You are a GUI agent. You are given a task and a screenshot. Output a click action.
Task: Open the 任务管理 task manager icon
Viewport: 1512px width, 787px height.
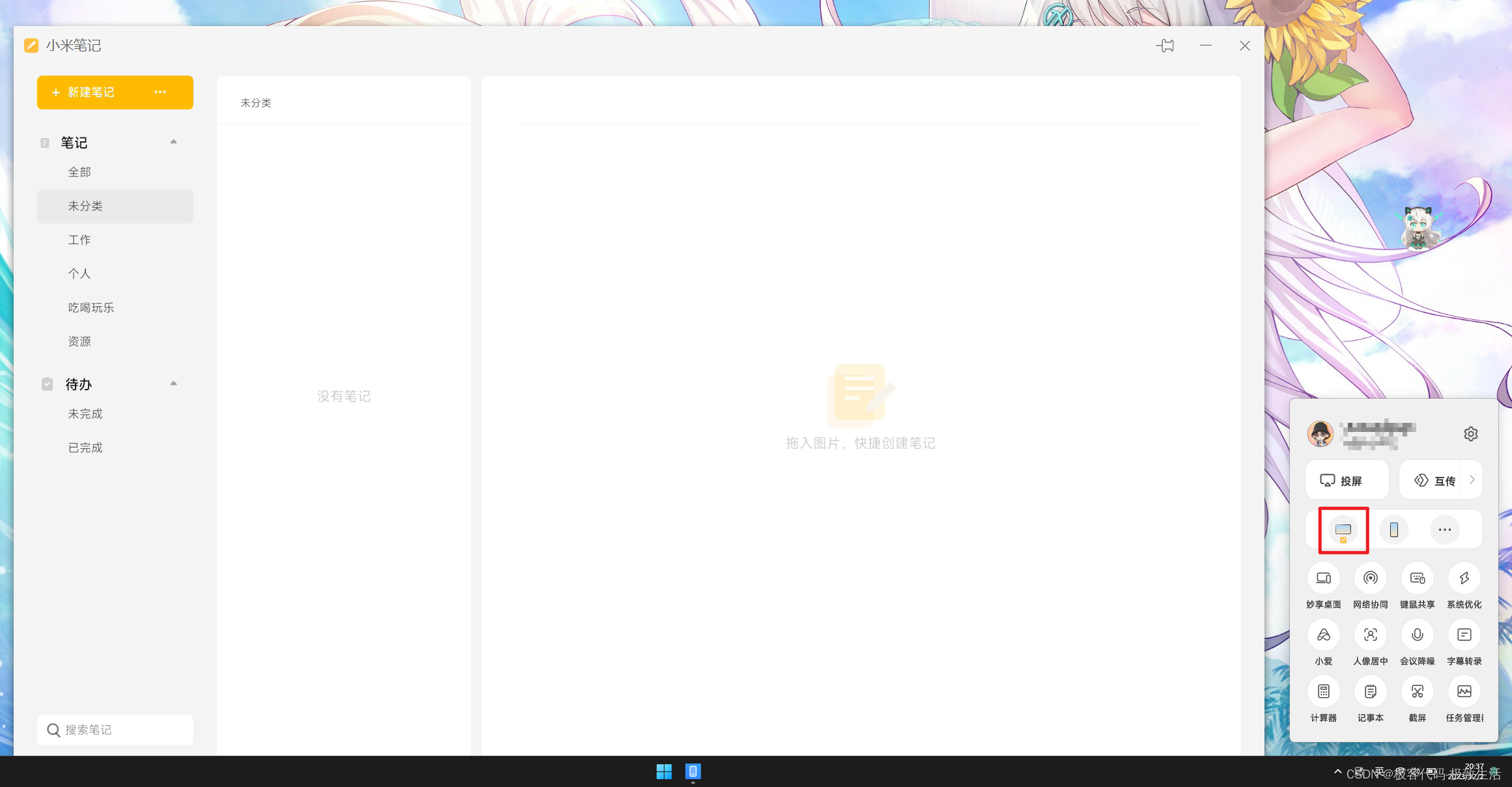[x=1464, y=692]
